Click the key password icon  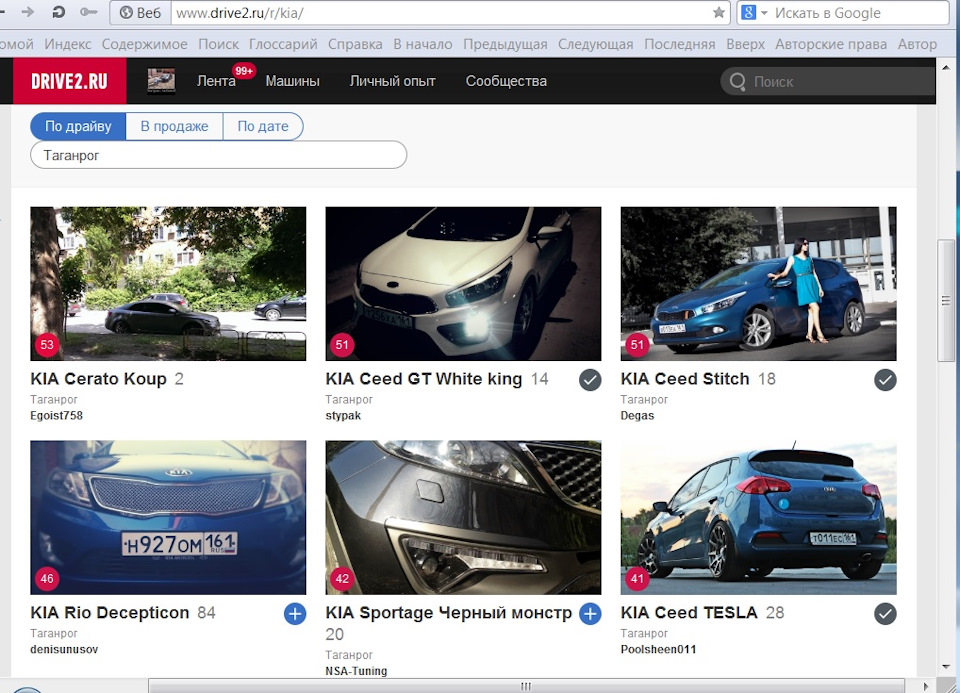[88, 12]
